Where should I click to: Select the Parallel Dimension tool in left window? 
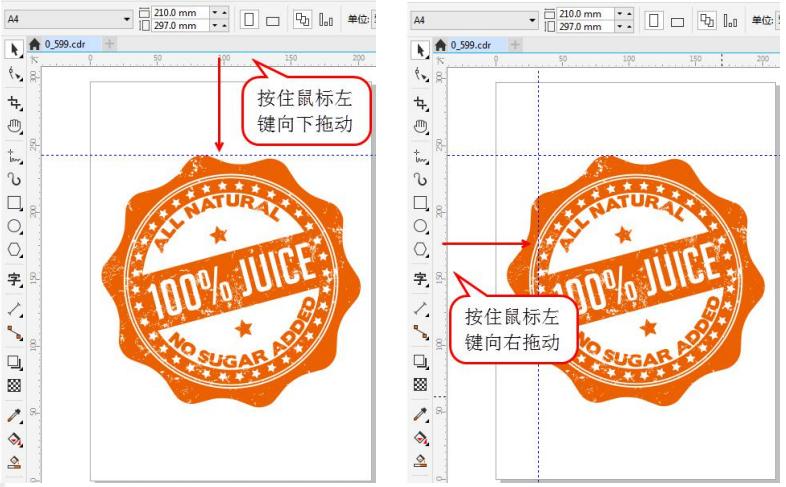(15, 309)
